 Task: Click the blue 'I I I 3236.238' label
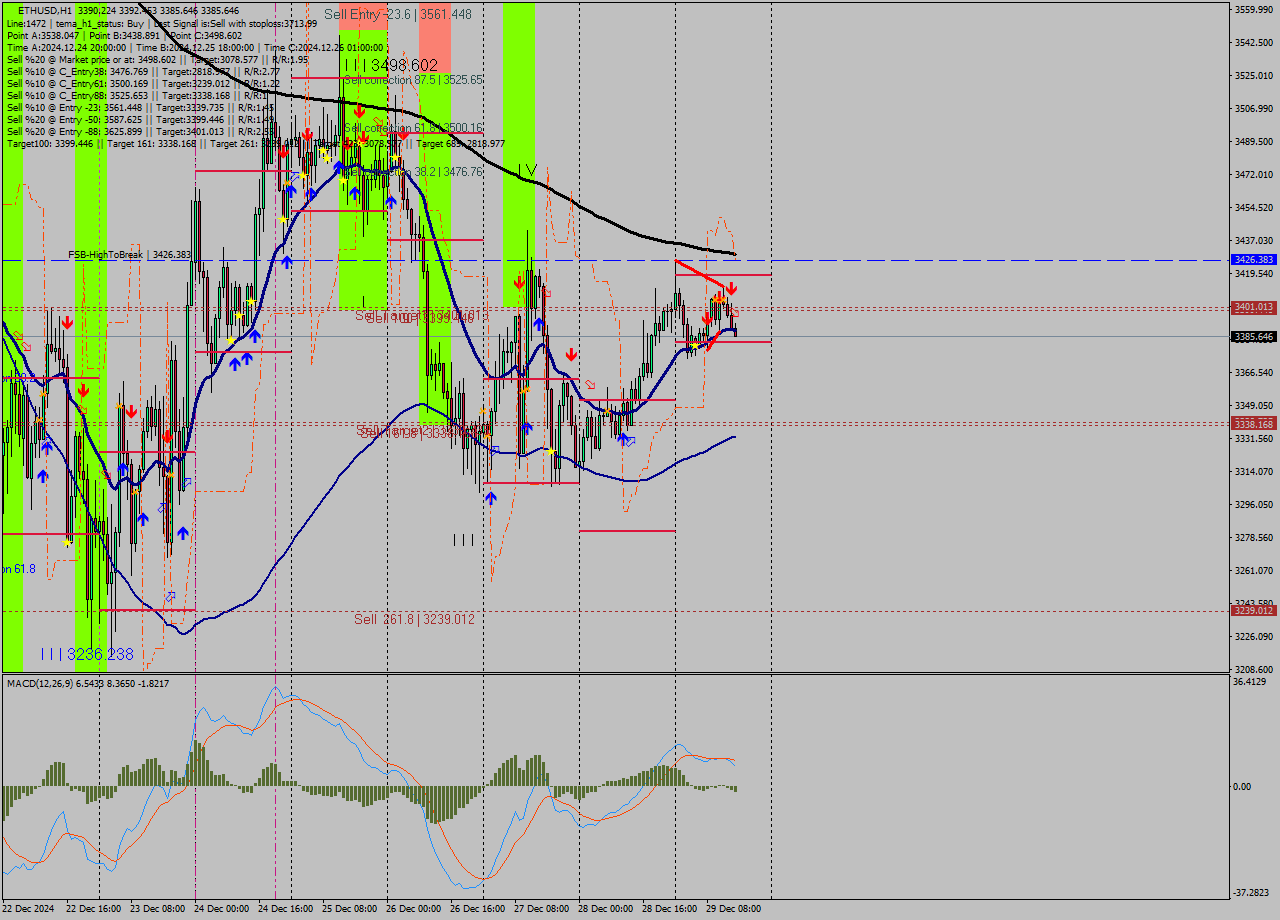tap(87, 654)
